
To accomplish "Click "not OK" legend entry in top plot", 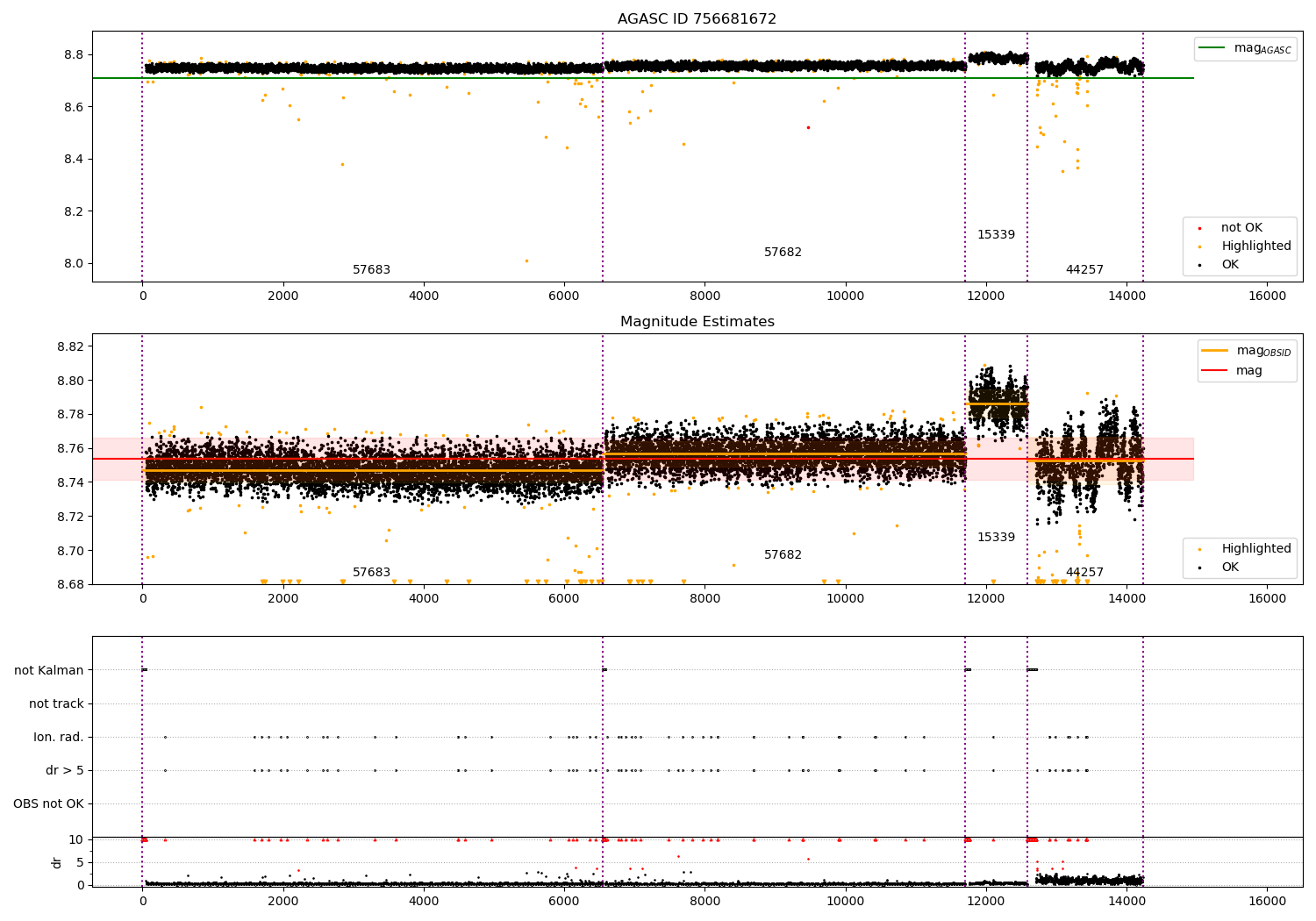I will 1241,227.
